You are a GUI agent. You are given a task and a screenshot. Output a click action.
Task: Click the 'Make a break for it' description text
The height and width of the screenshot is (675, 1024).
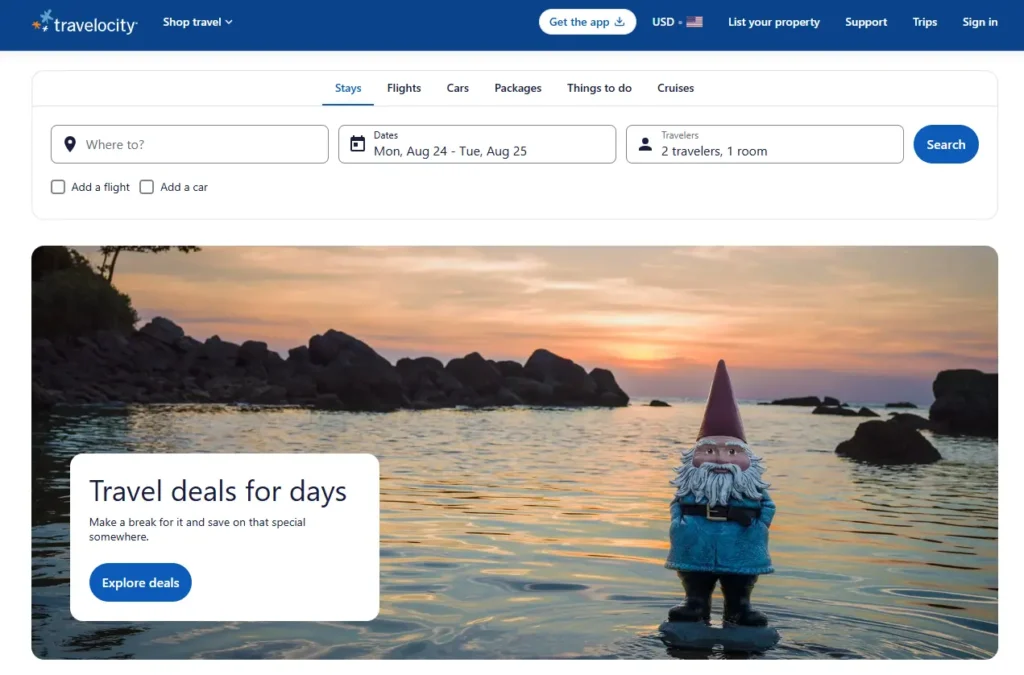click(197, 529)
